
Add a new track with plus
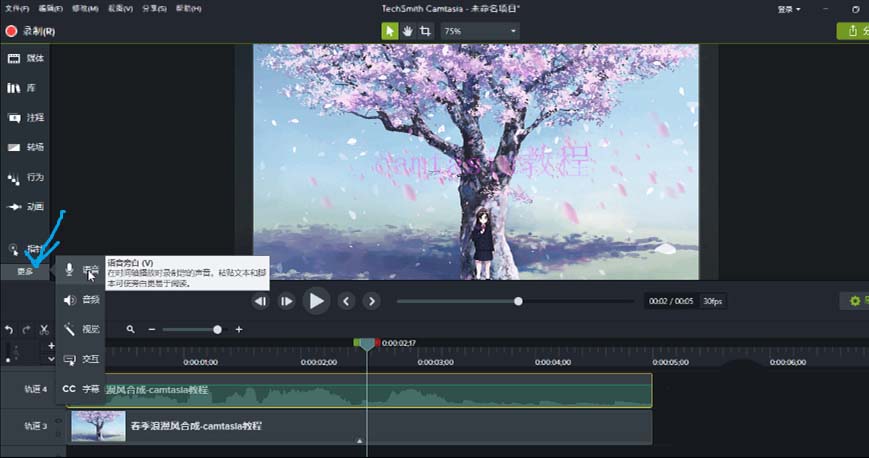(51, 345)
